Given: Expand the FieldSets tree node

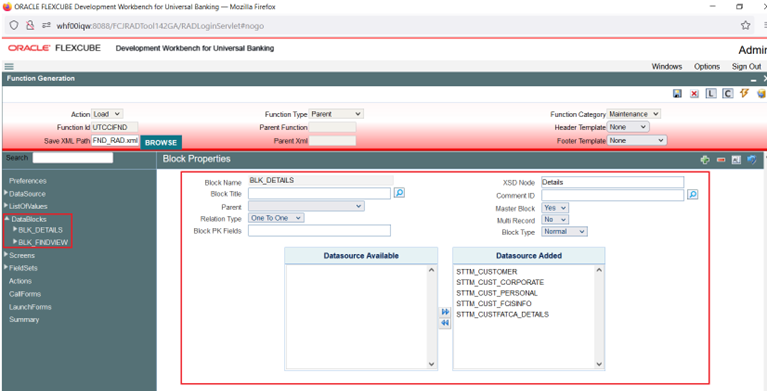Looking at the screenshot, I should pos(6,267).
